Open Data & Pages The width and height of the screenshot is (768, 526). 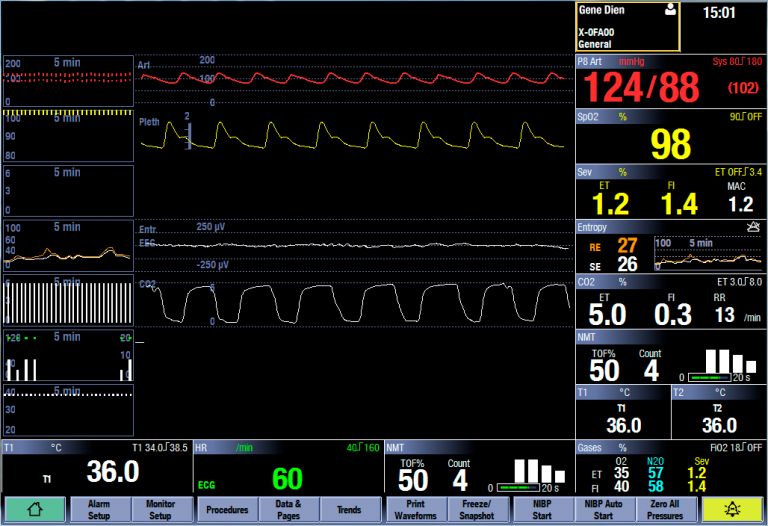click(288, 509)
